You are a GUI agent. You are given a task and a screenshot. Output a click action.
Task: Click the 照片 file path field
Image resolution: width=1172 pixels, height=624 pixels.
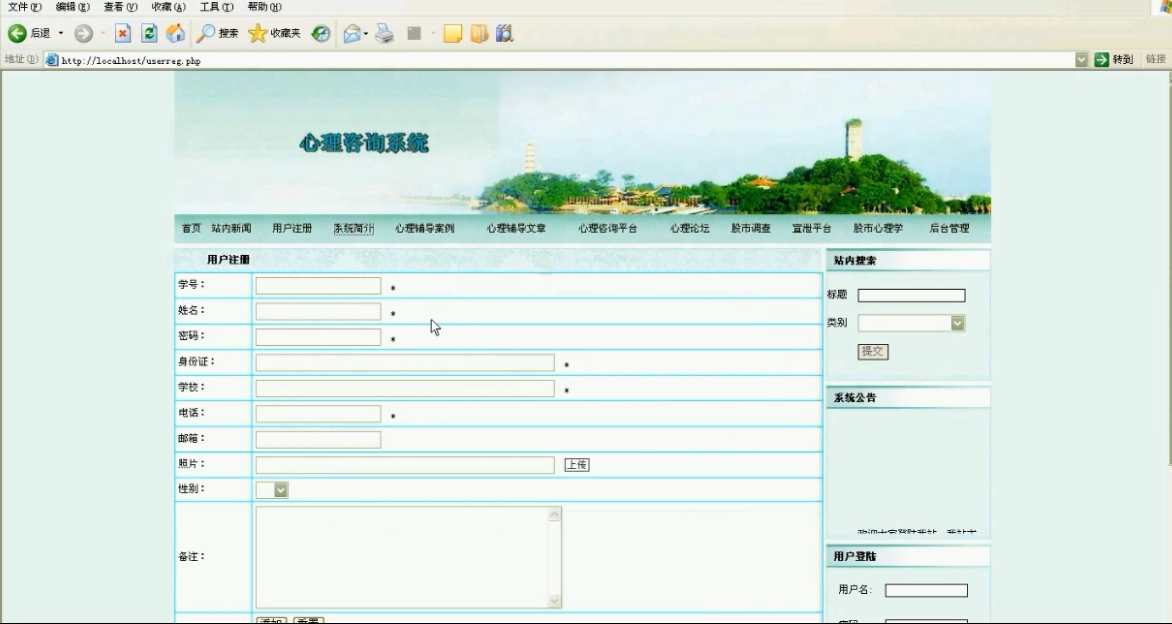pos(405,465)
